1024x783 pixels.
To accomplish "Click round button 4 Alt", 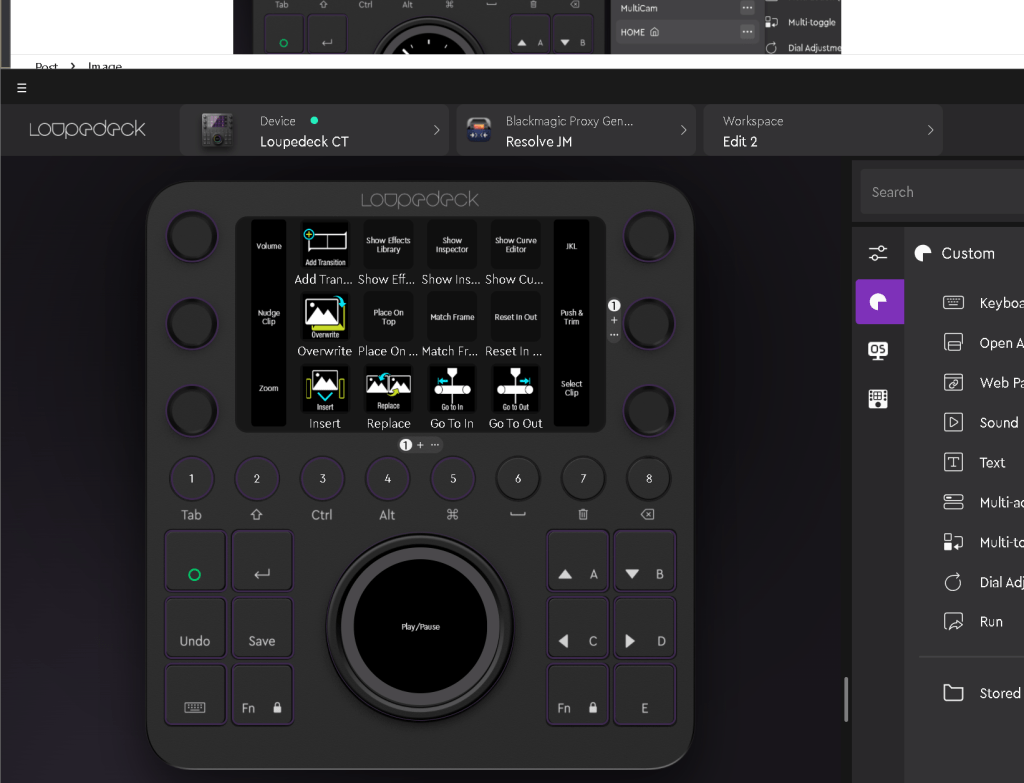I will click(x=387, y=479).
